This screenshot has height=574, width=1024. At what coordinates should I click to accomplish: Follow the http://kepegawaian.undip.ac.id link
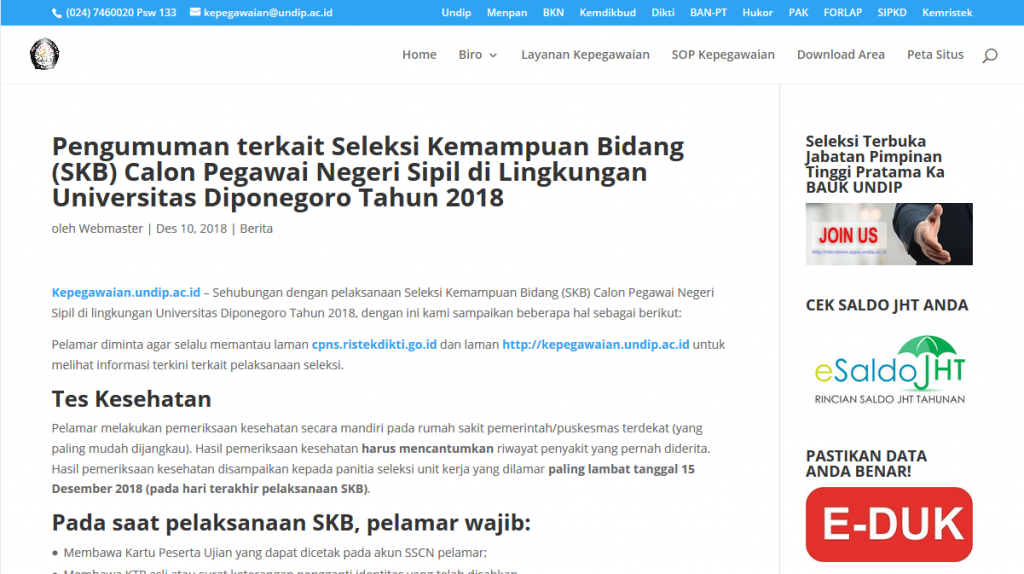point(595,344)
